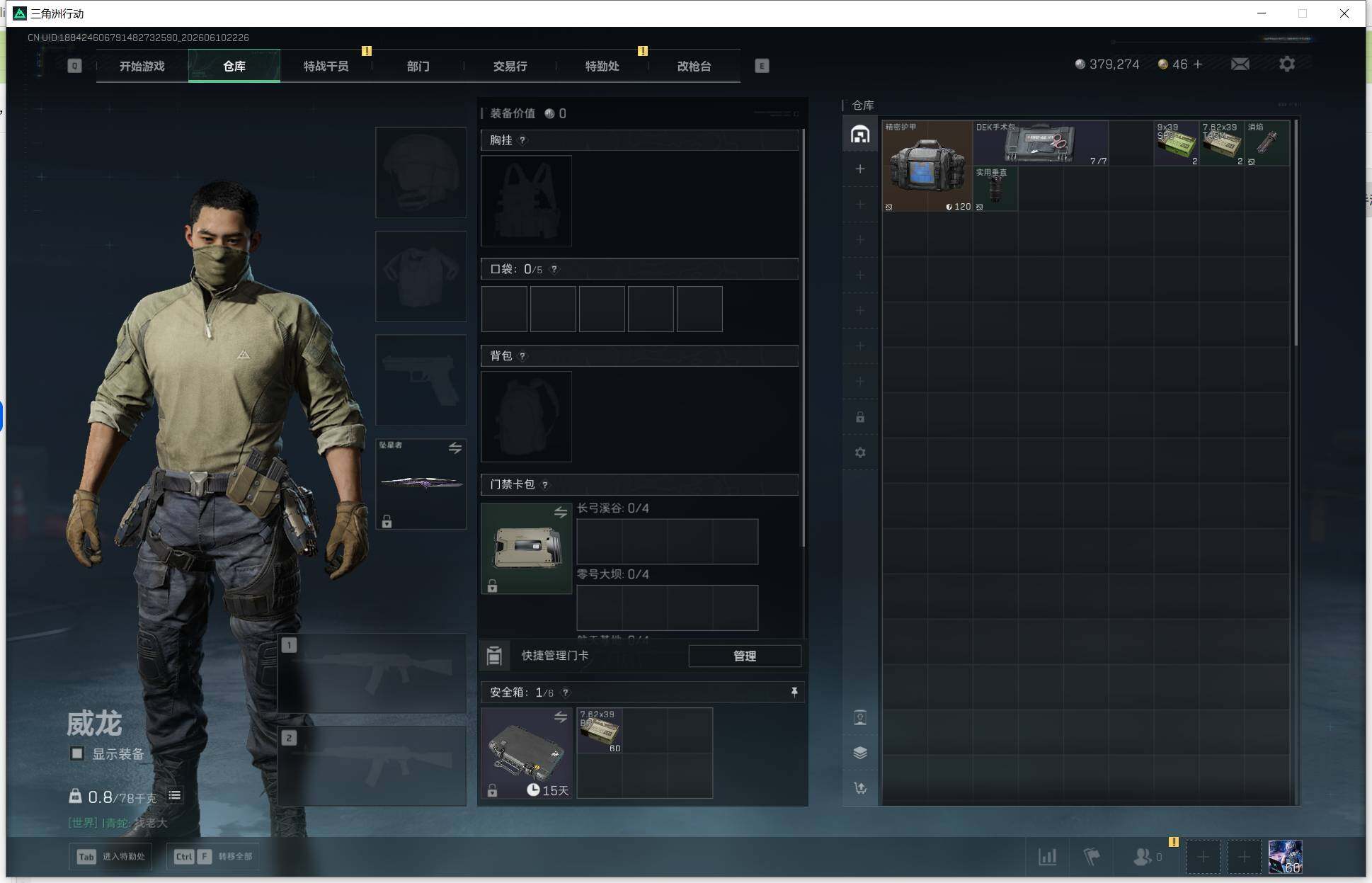Click the 零号大坝 card slots
Viewport: 1372px width, 883px height.
(667, 608)
